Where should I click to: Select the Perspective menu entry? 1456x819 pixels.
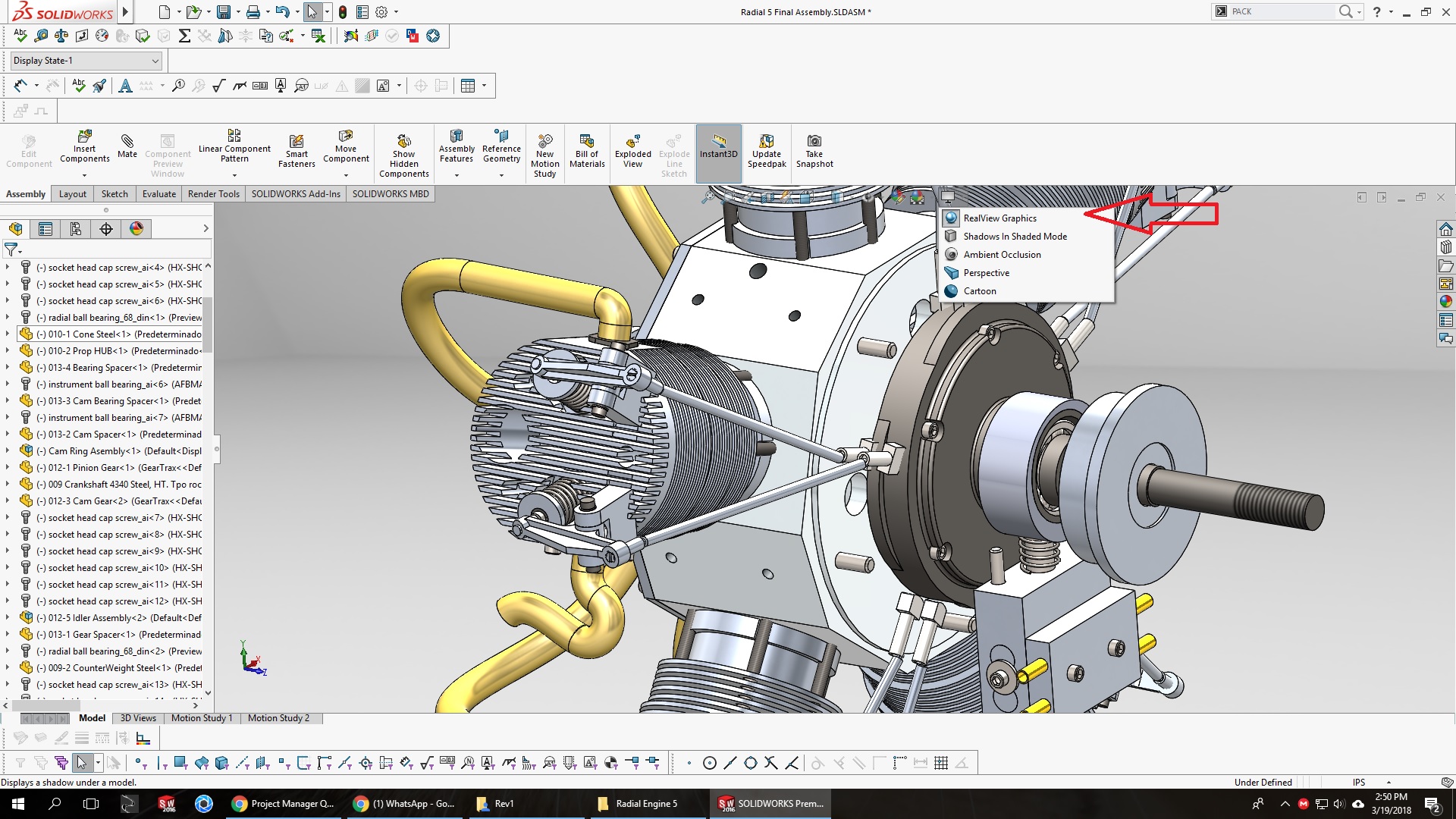coord(986,273)
